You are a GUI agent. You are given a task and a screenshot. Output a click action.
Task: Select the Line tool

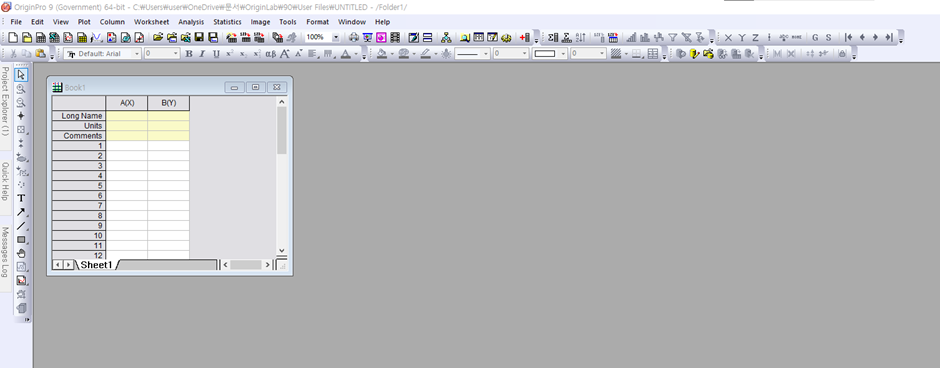[21, 225]
